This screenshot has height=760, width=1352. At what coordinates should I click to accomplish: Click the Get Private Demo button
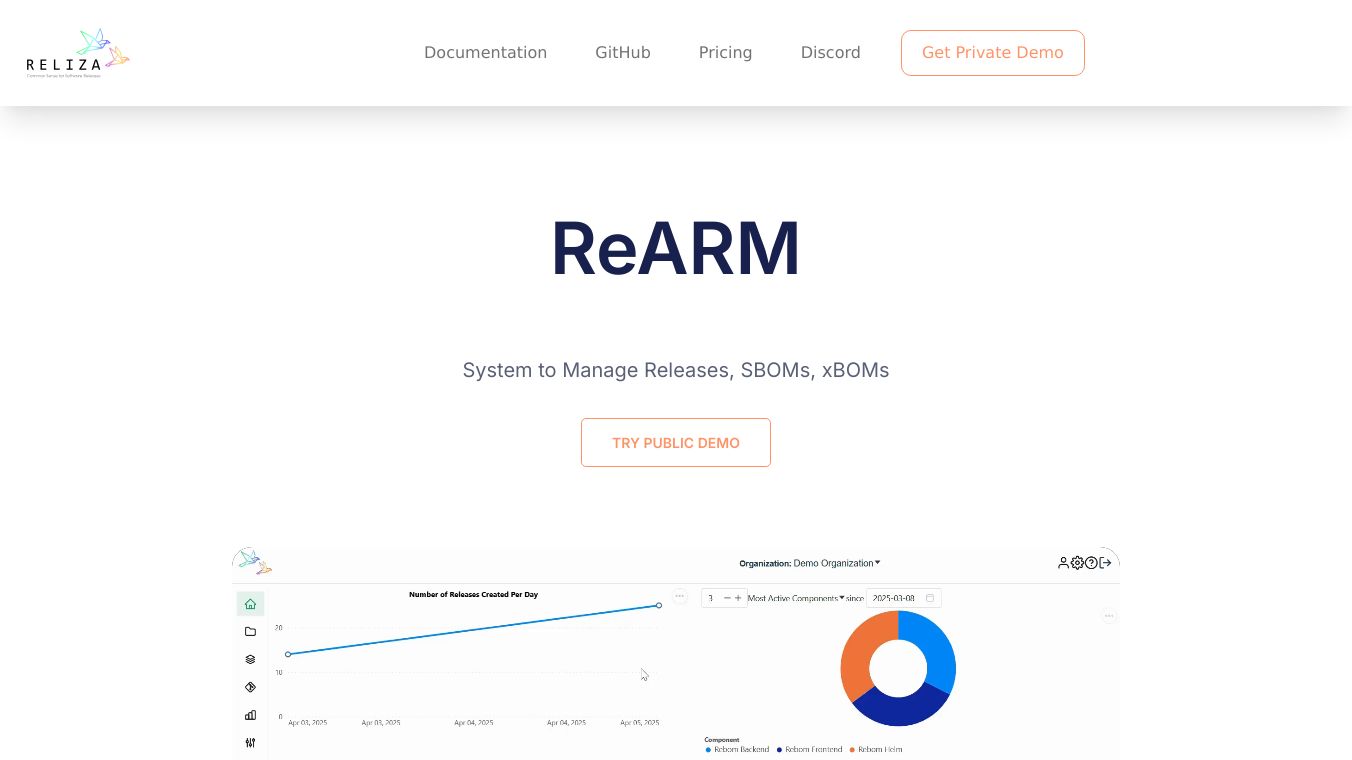[x=993, y=53]
